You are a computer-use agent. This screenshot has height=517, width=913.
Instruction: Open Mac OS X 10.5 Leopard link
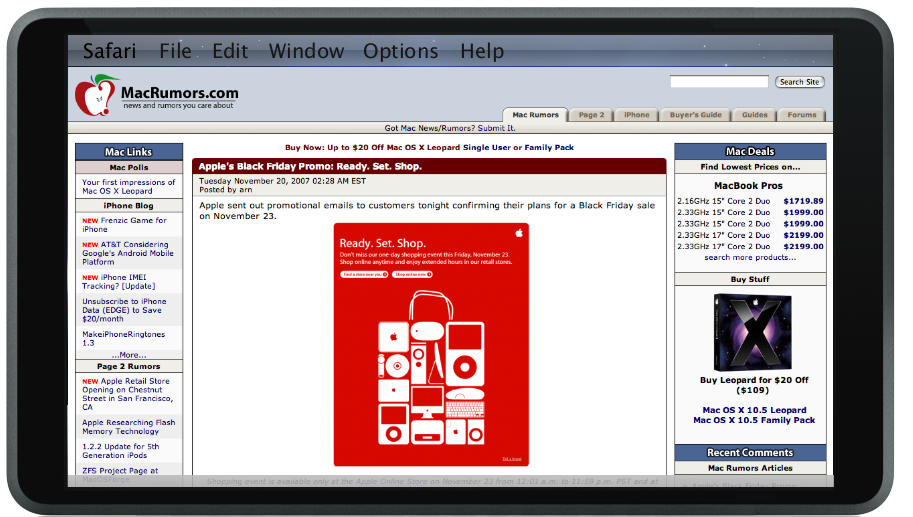754,410
